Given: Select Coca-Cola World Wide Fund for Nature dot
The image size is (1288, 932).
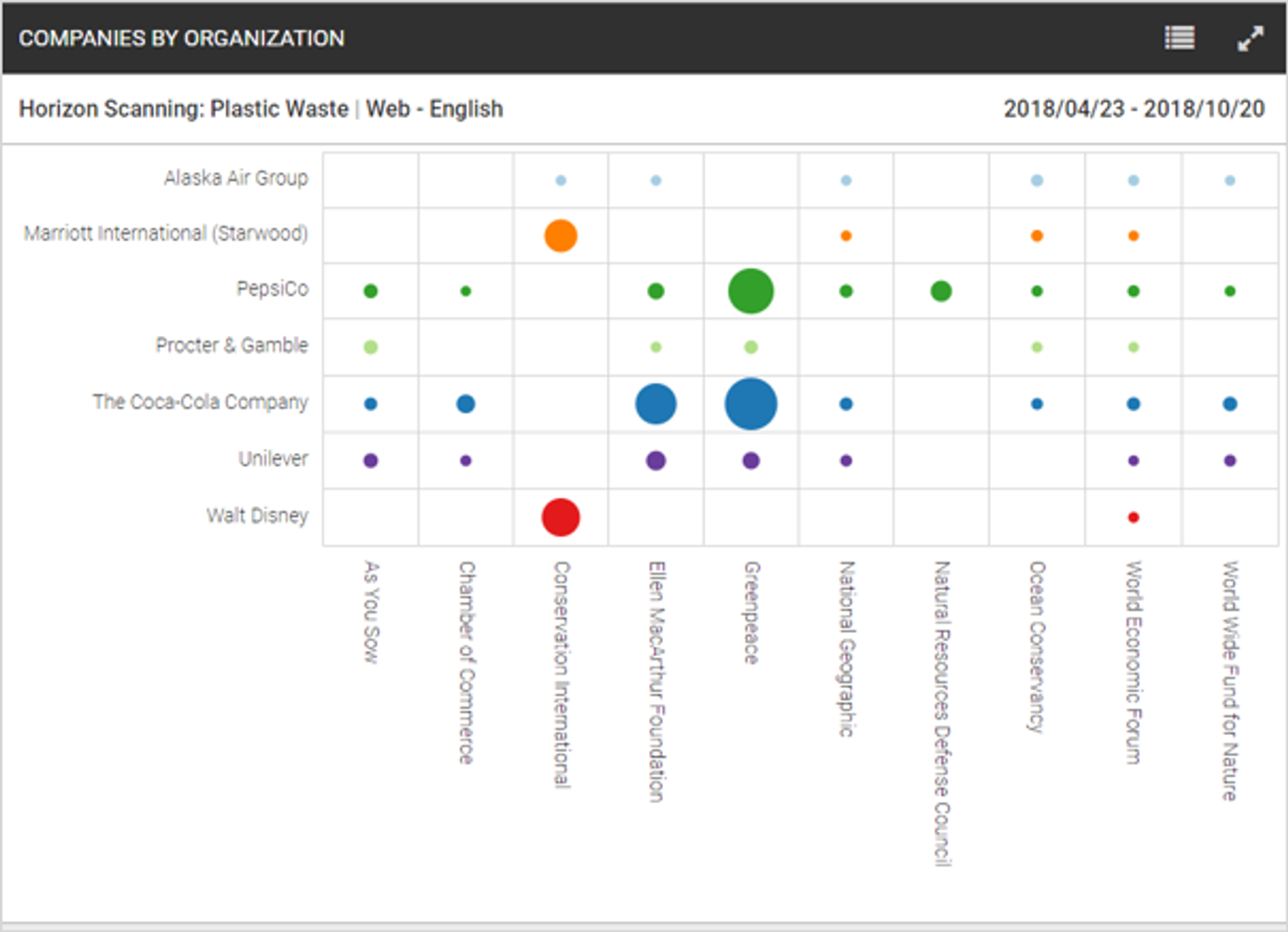Looking at the screenshot, I should click(1230, 404).
